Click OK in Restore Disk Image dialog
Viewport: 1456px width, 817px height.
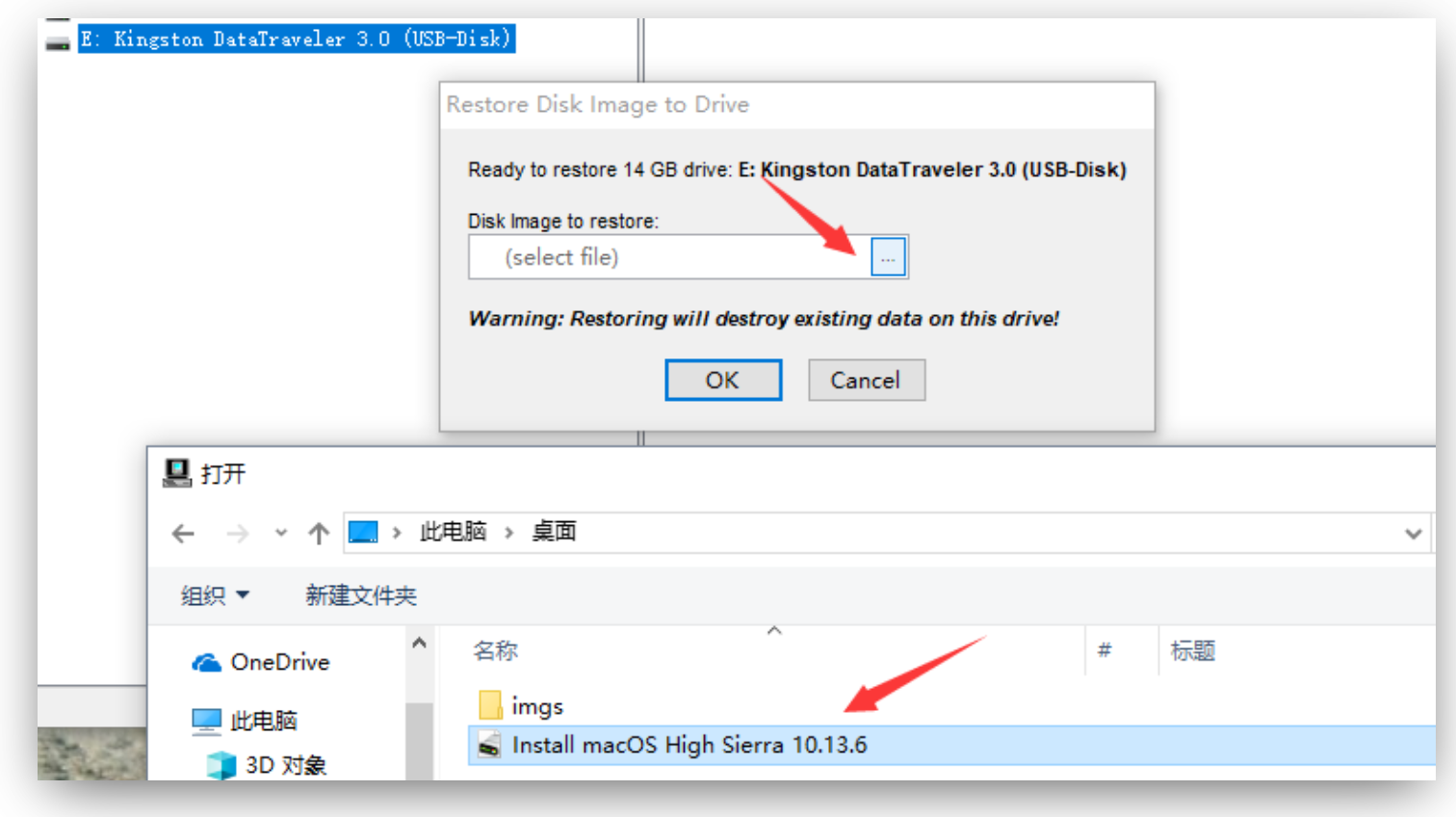point(723,380)
